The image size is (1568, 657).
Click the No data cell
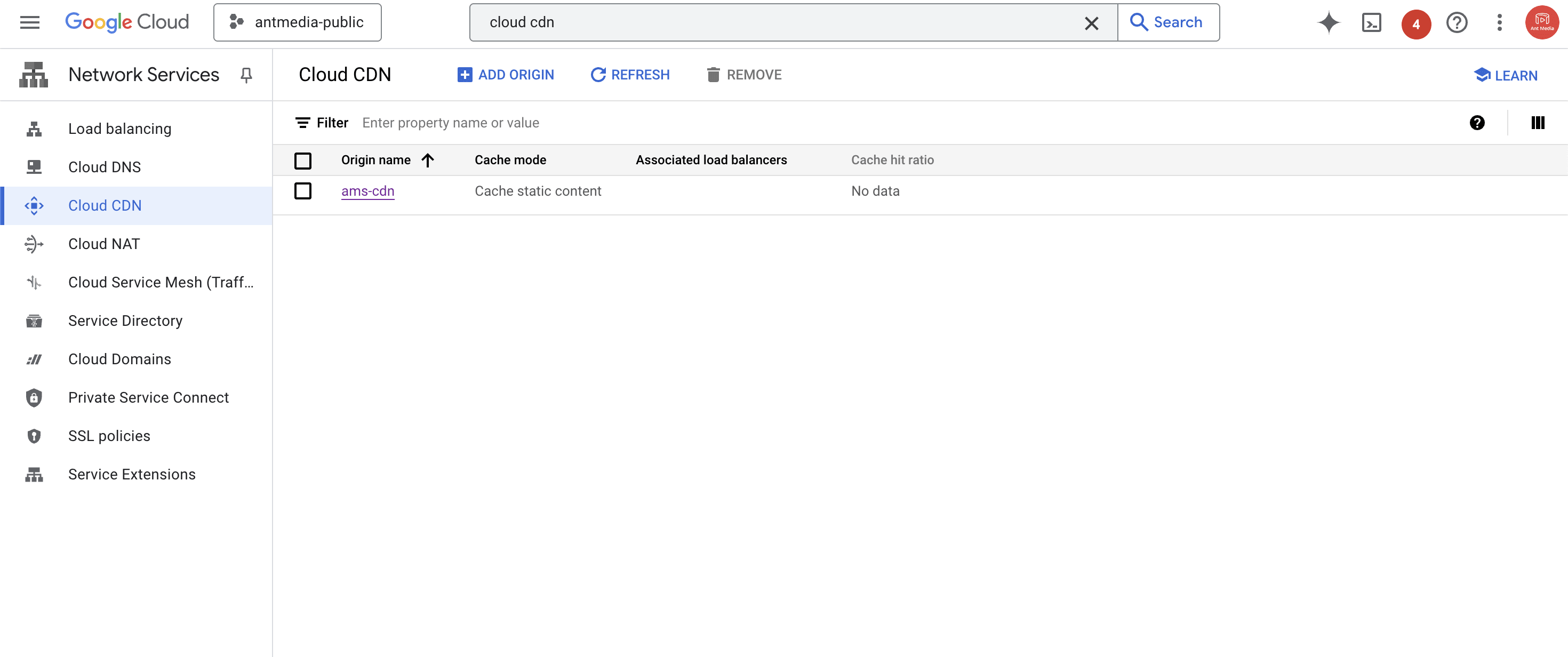[875, 191]
